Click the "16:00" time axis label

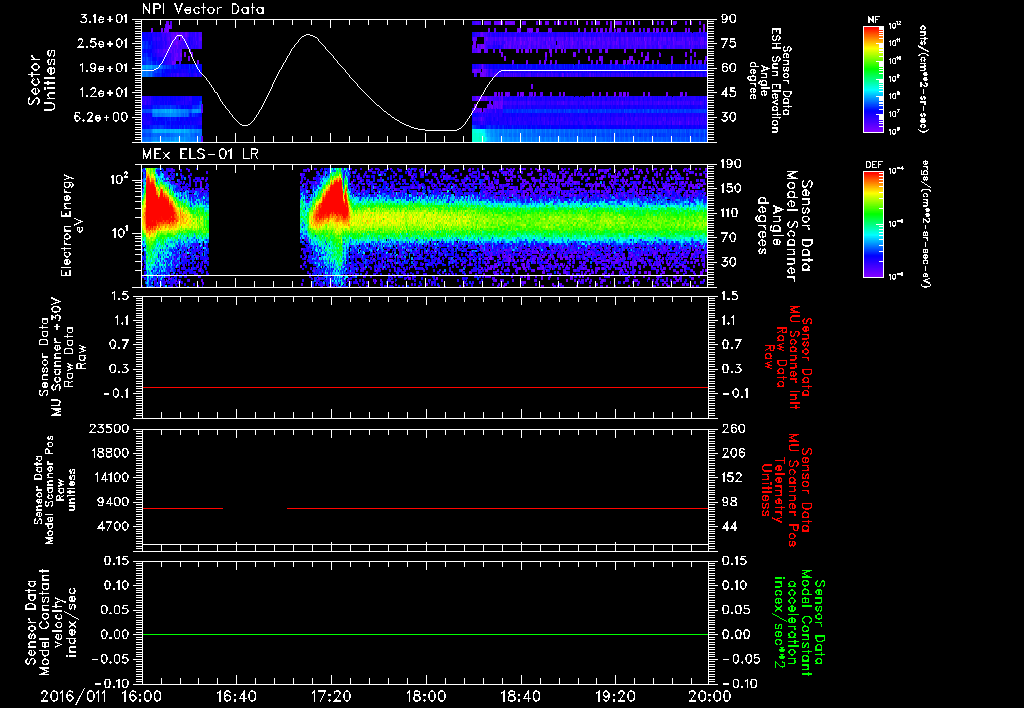click(142, 696)
